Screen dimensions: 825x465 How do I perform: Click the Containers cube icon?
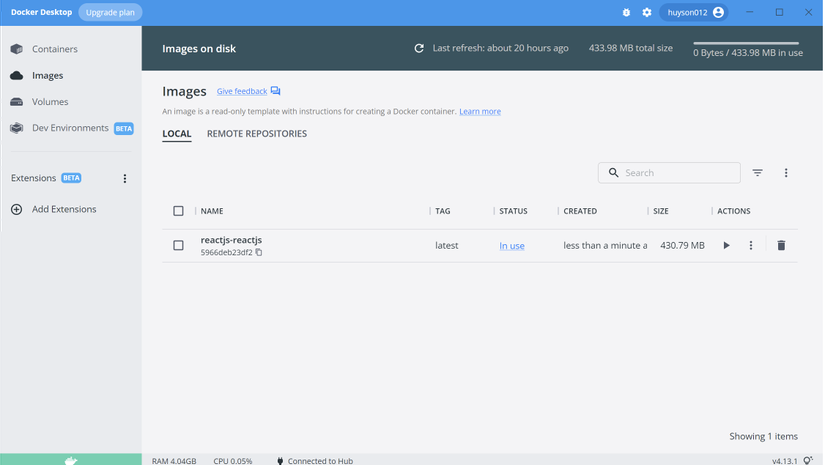pos(16,49)
